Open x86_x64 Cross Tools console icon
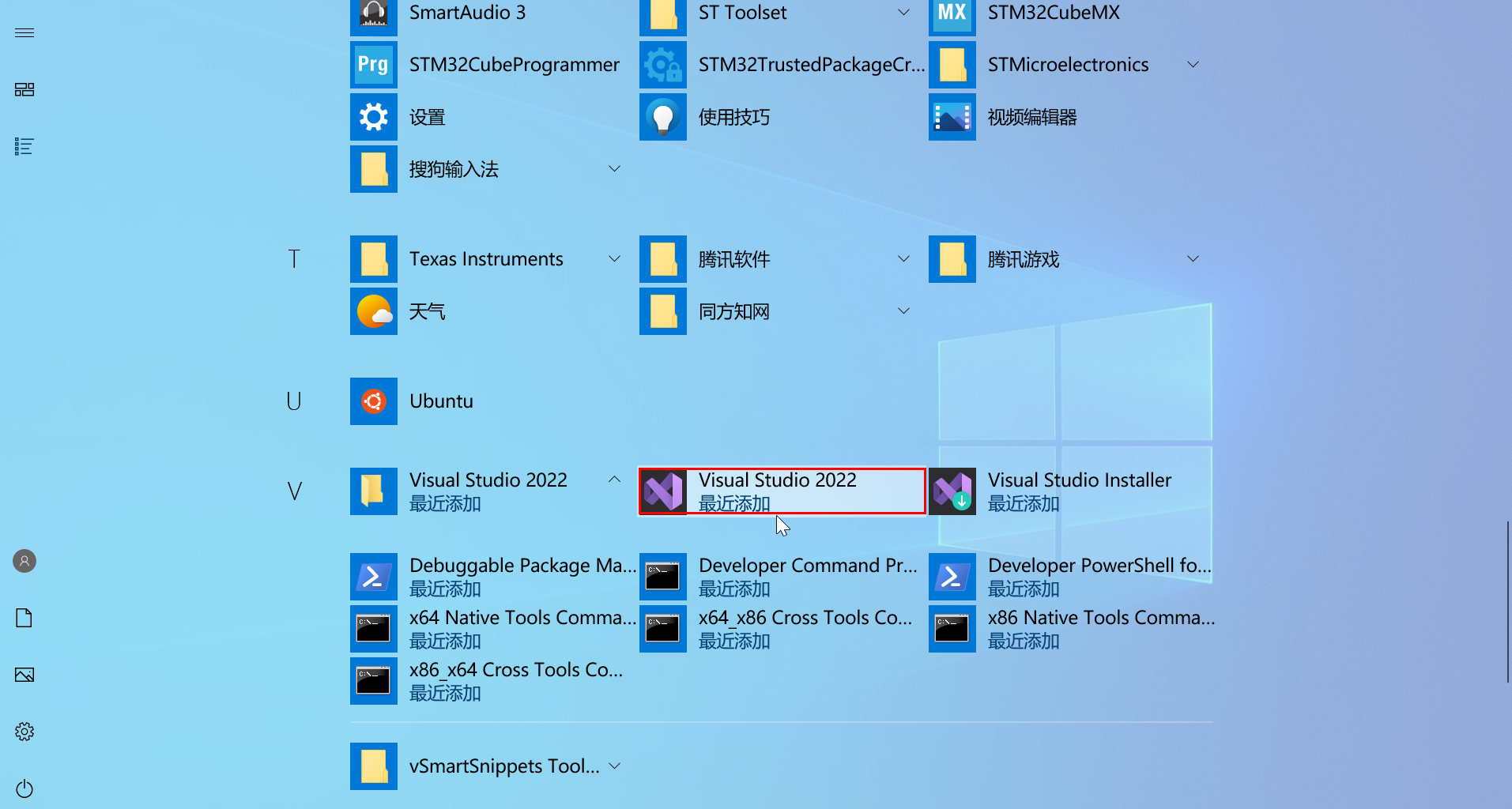 tap(374, 681)
